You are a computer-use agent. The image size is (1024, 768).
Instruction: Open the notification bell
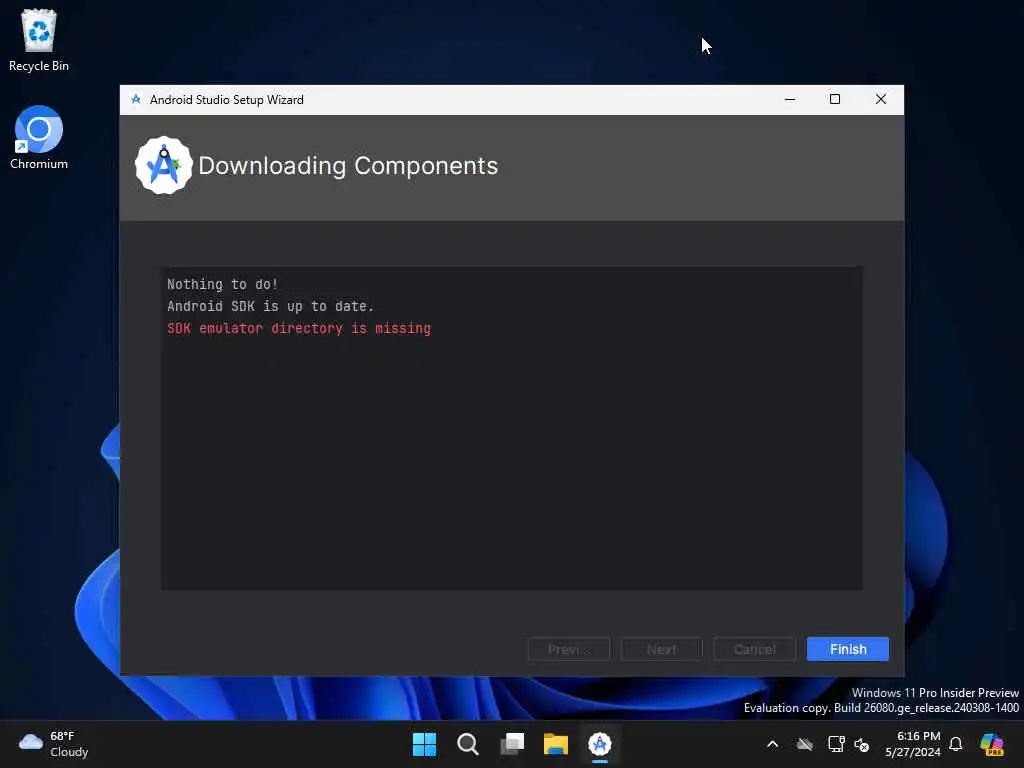(x=955, y=744)
